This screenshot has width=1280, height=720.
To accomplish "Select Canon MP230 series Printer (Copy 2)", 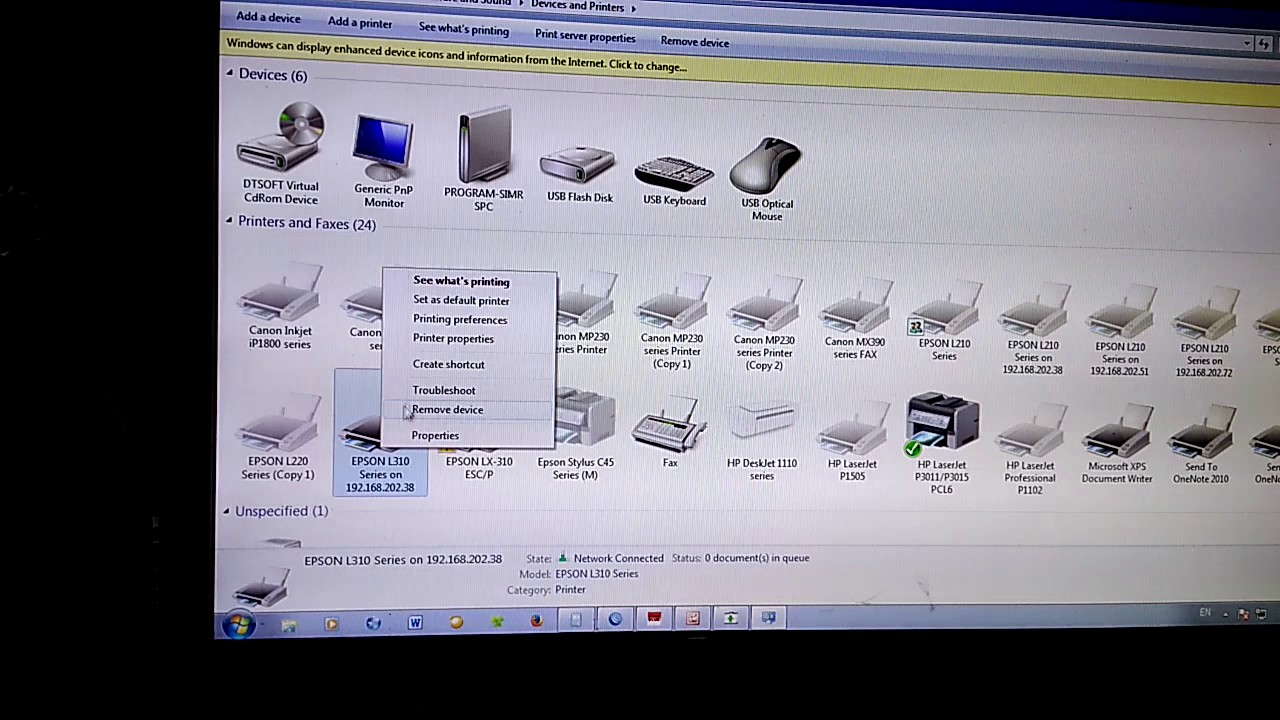I will coord(764,322).
